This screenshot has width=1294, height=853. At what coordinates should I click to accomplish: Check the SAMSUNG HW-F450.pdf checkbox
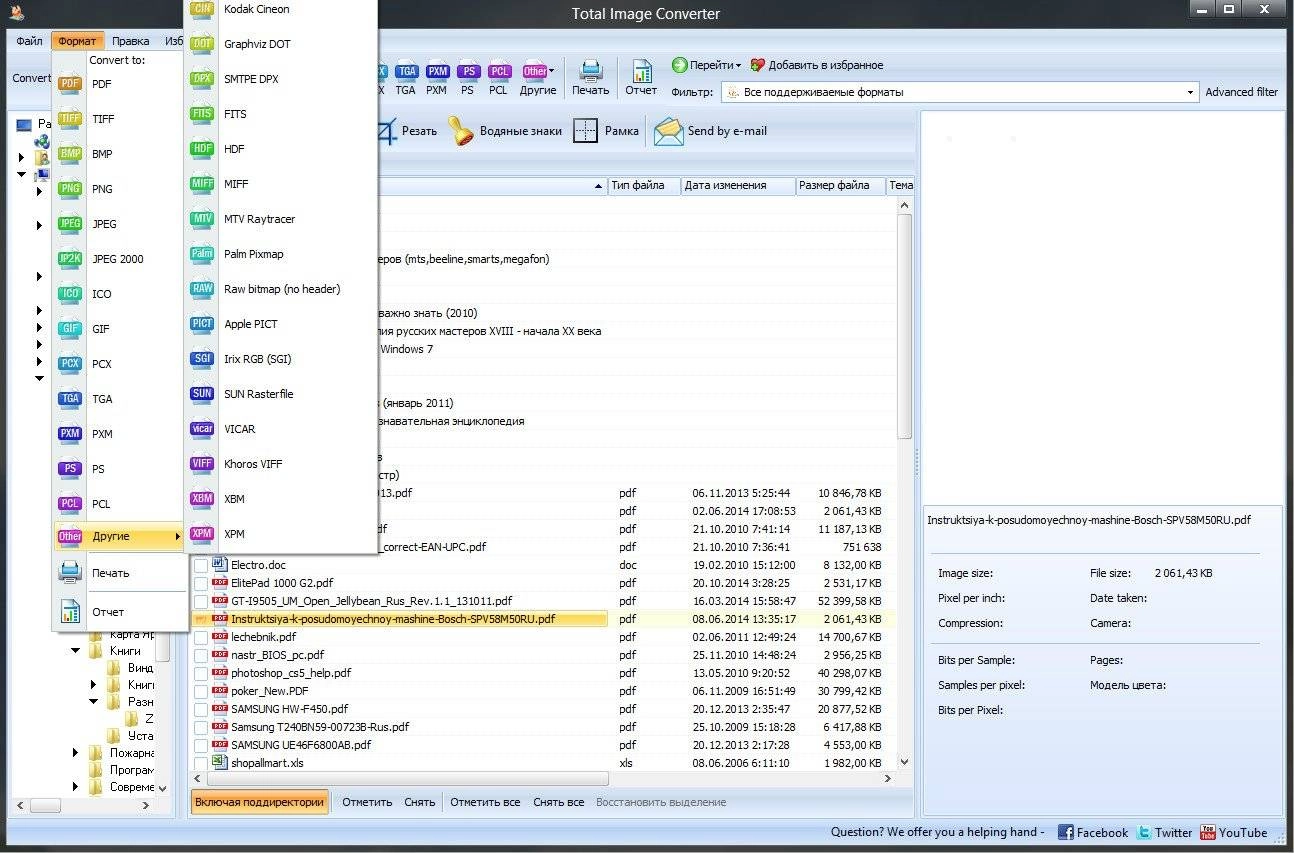pyautogui.click(x=201, y=710)
